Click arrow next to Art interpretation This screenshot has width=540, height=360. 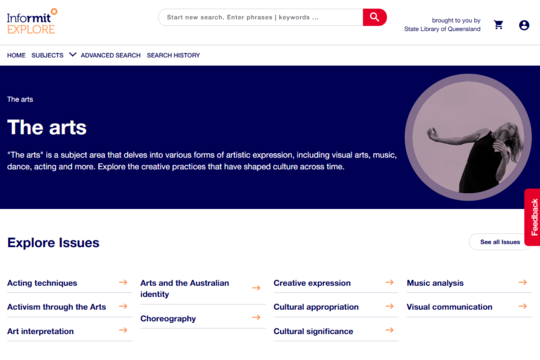point(123,330)
